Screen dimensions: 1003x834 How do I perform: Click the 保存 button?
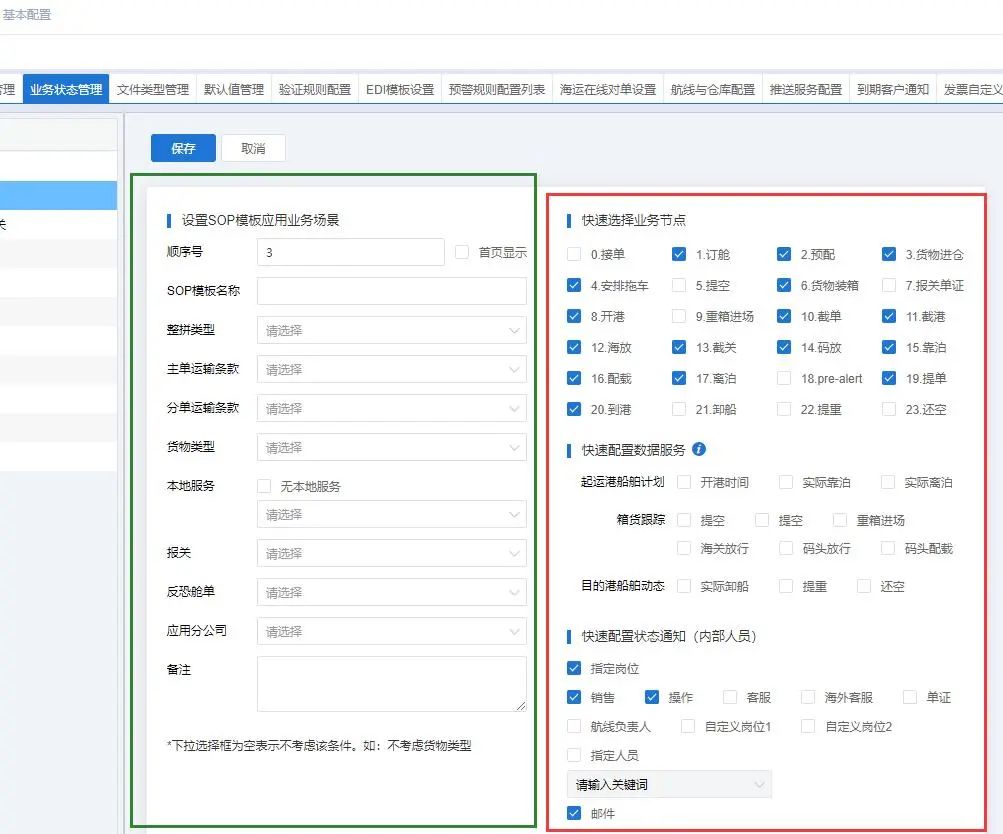[x=183, y=148]
